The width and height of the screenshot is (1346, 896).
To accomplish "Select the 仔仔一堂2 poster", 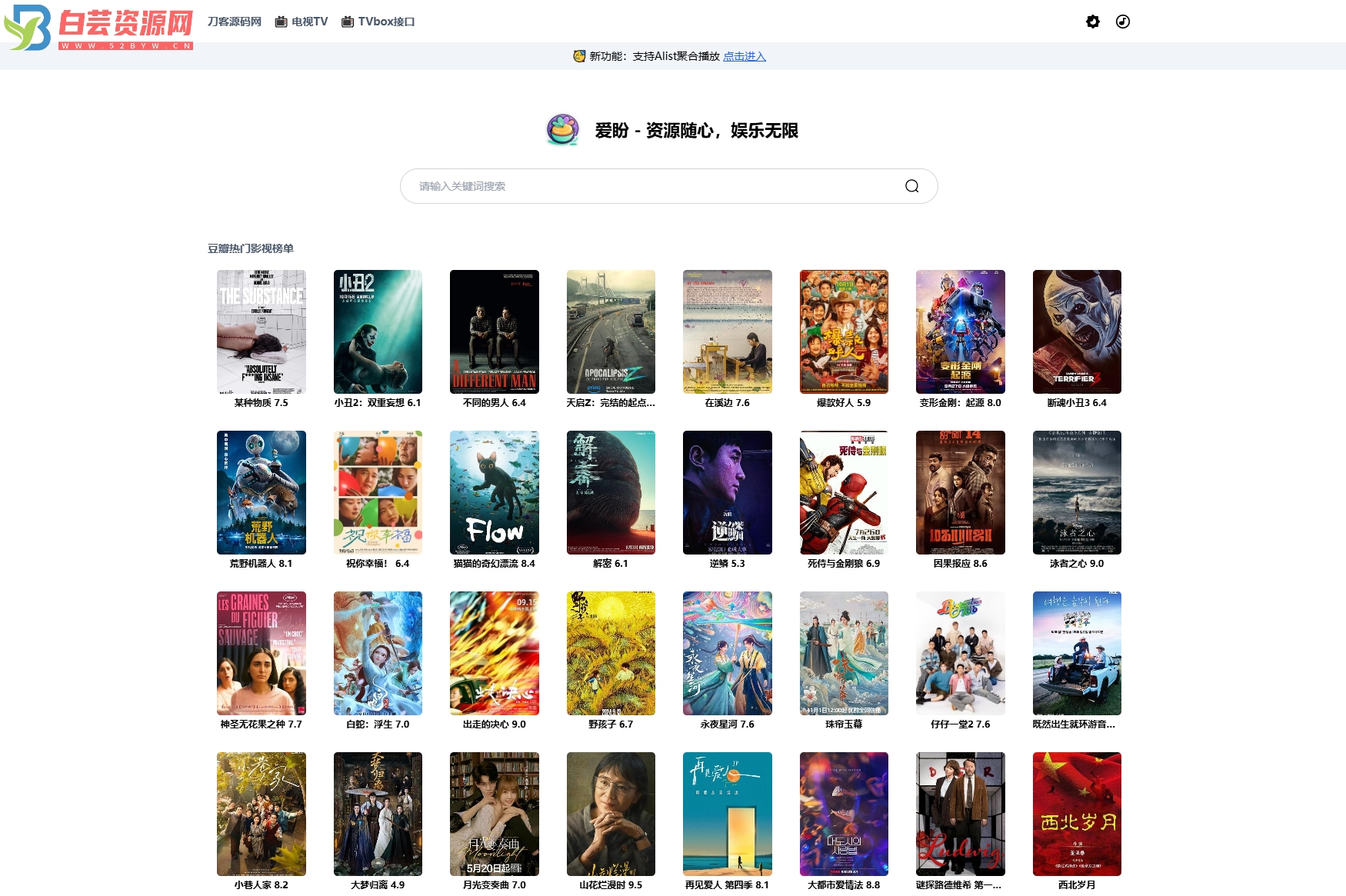I will [x=961, y=653].
